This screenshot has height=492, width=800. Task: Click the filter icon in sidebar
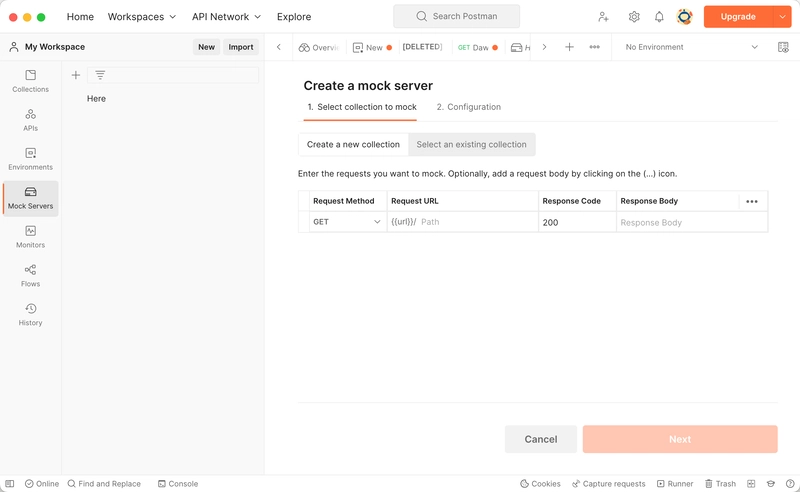click(100, 75)
